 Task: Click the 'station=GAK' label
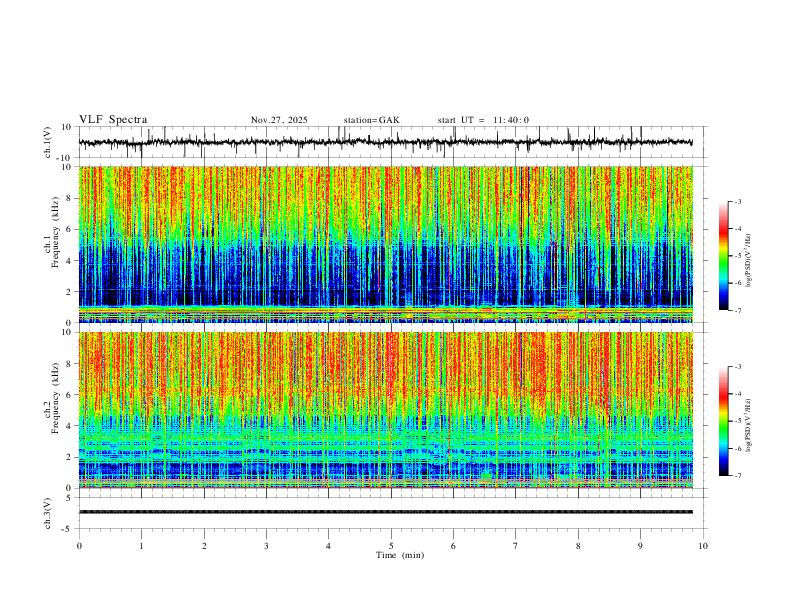(371, 120)
